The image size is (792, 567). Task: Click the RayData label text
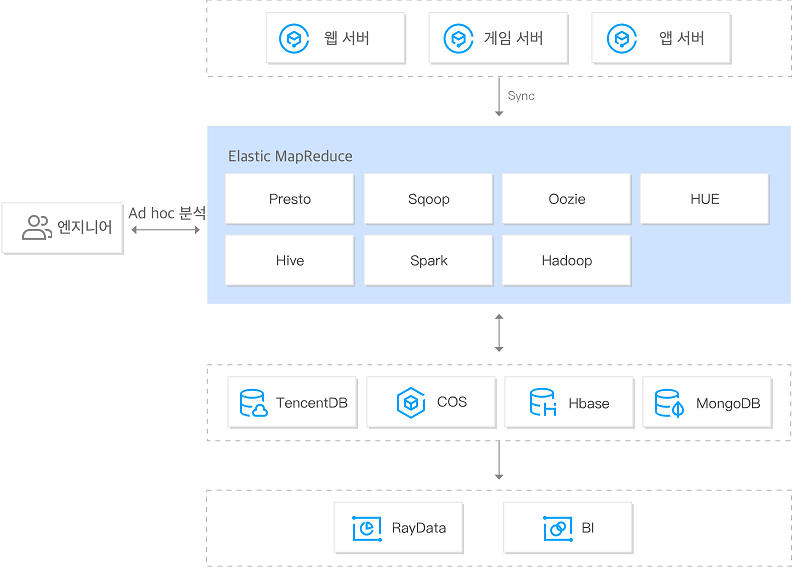419,528
